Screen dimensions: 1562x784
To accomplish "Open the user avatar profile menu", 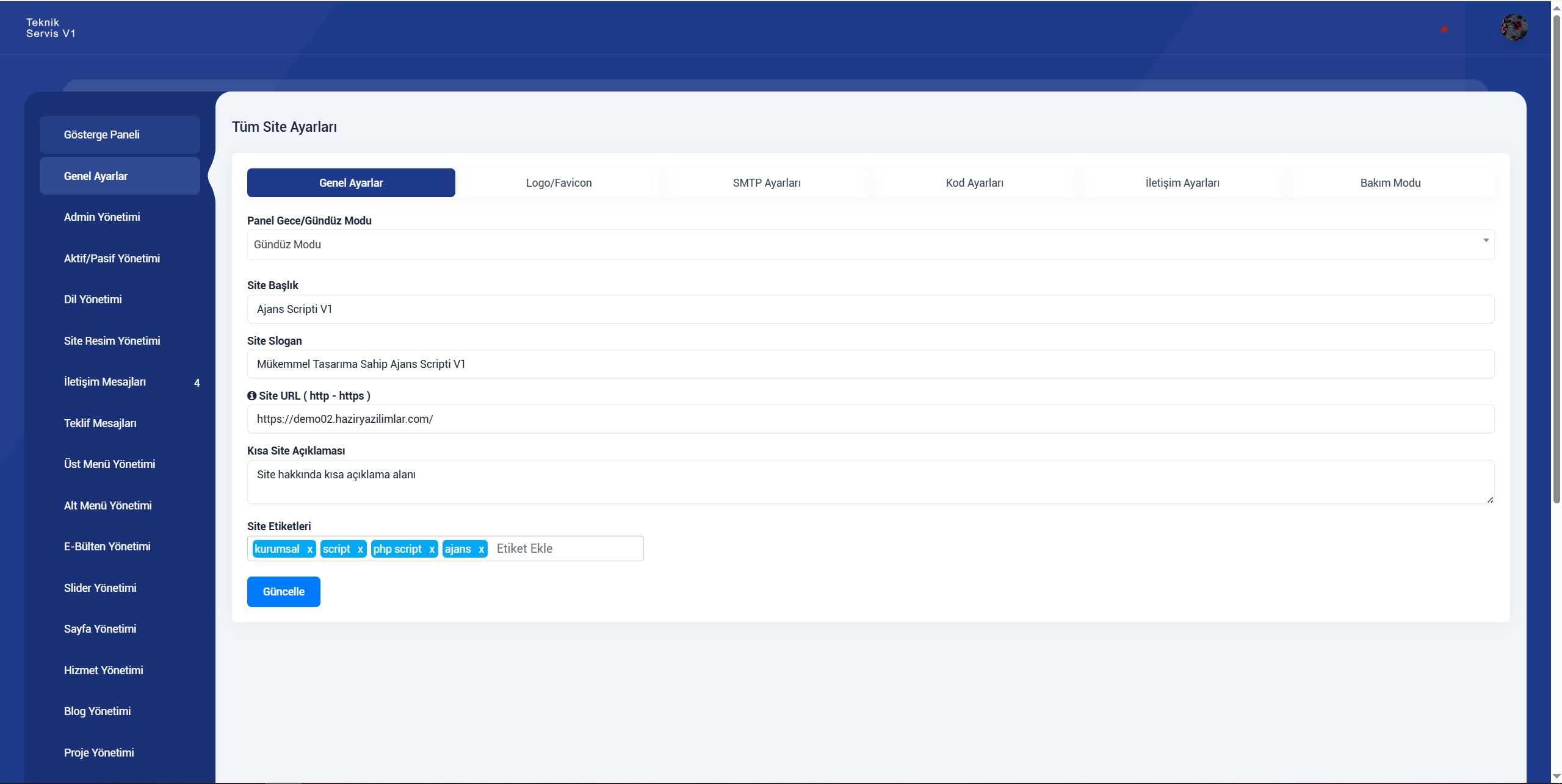I will (1514, 28).
